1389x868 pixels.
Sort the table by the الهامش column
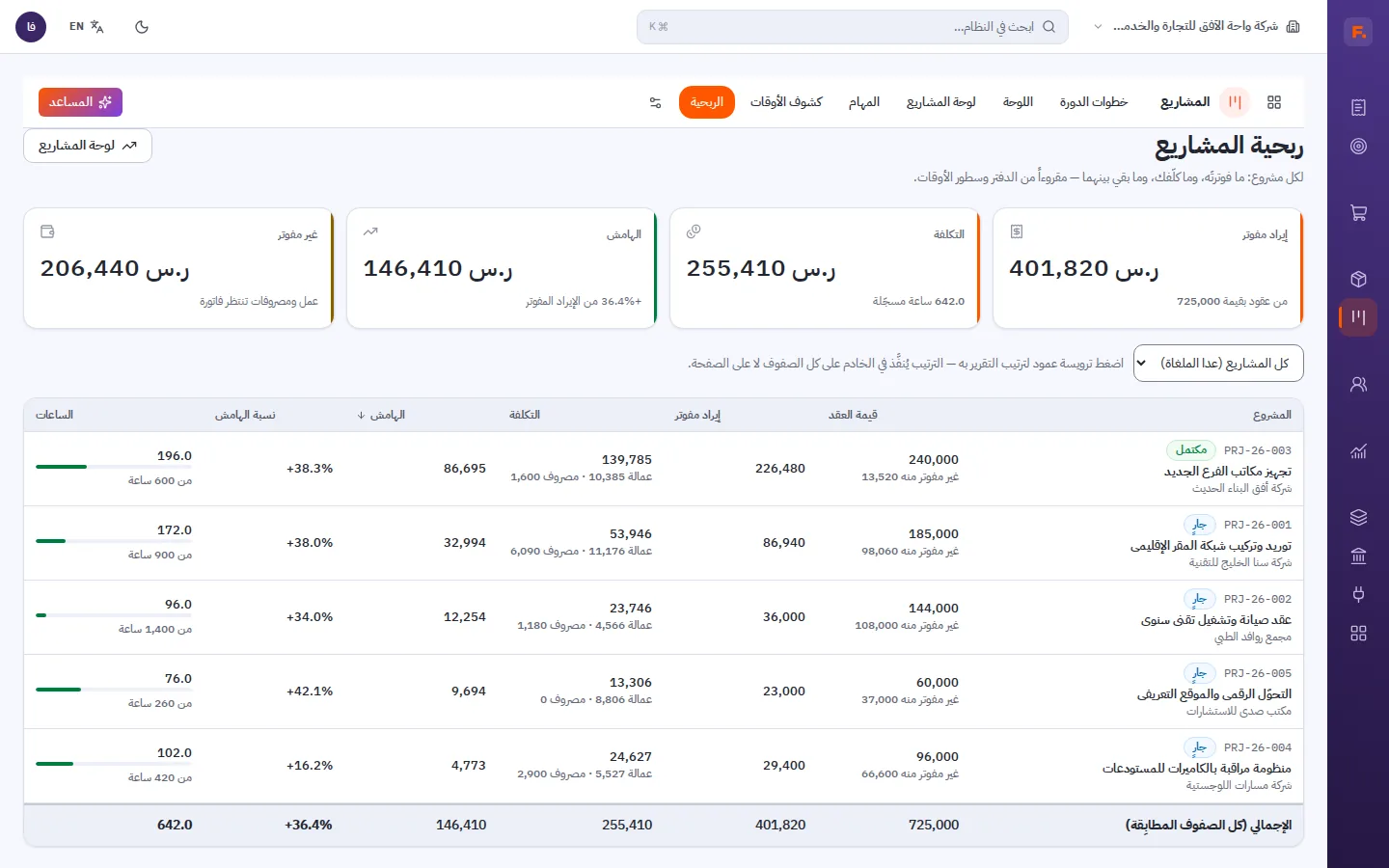click(381, 415)
